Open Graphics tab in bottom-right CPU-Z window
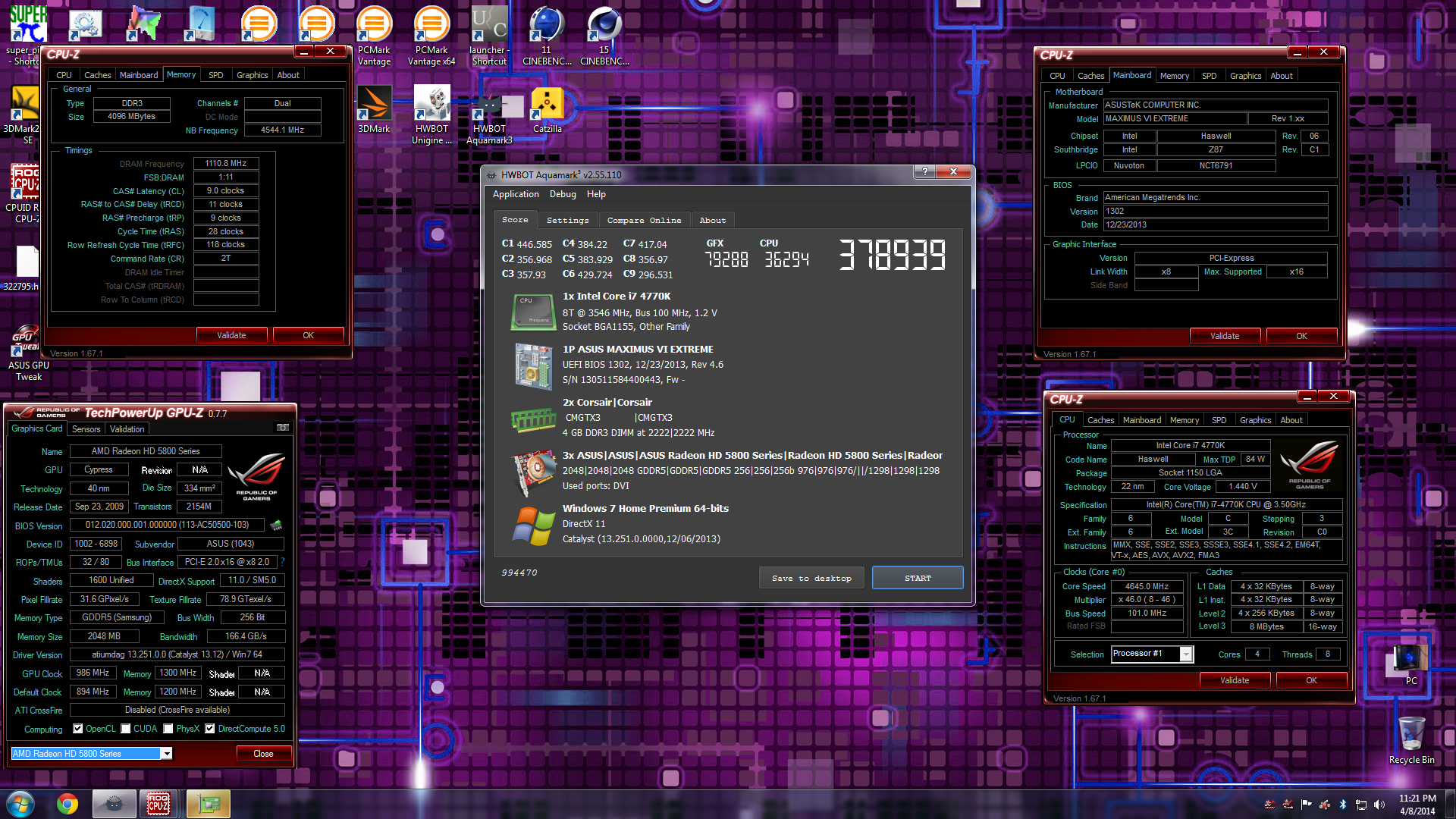1456x819 pixels. click(x=1255, y=420)
